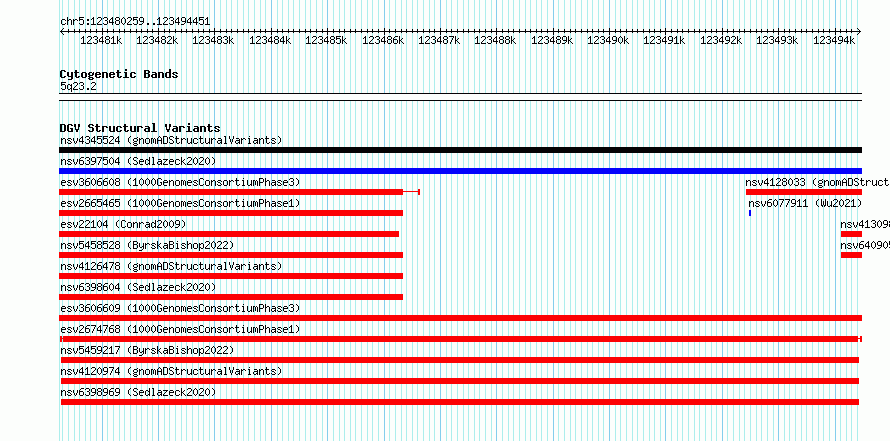The image size is (890, 441).
Task: Click the Cytogenetic Bands track title
Action: click(119, 74)
